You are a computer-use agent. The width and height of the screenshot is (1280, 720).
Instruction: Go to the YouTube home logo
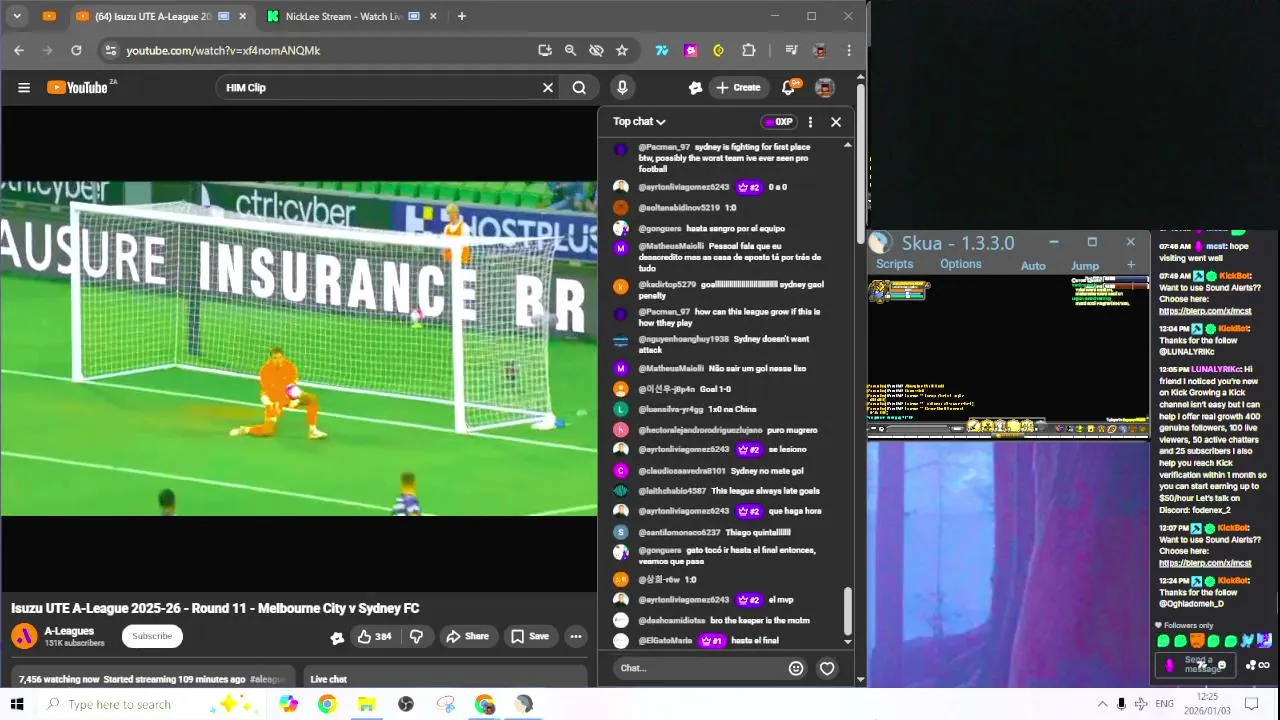tap(78, 88)
